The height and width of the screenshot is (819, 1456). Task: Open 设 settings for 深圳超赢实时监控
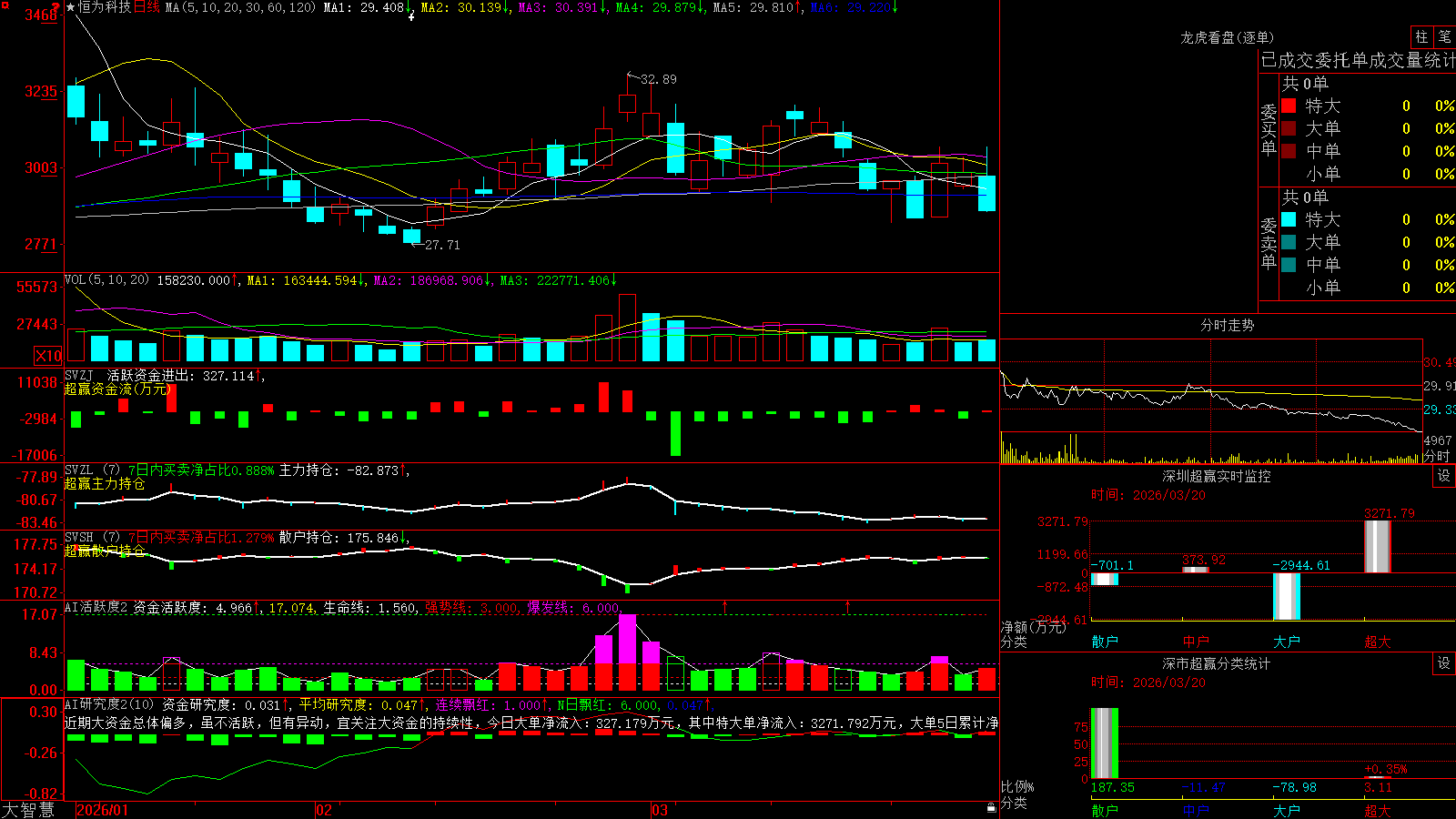click(1444, 476)
